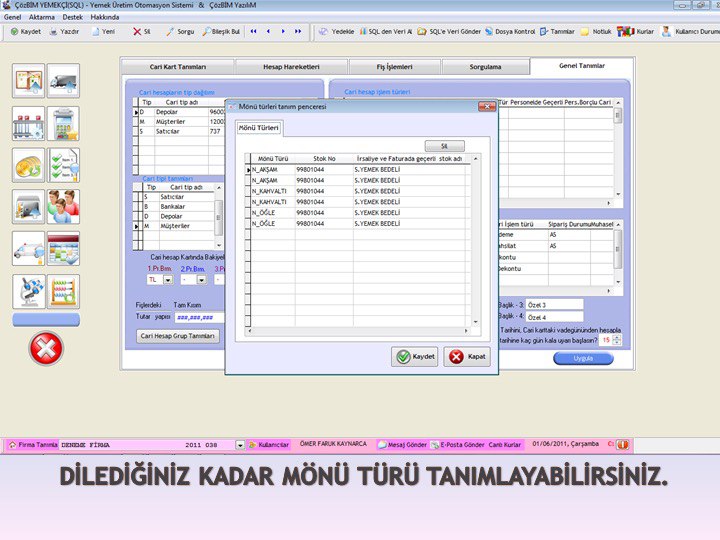The image size is (720, 540).
Task: Click the Özel 3 input field
Action: pyautogui.click(x=555, y=304)
